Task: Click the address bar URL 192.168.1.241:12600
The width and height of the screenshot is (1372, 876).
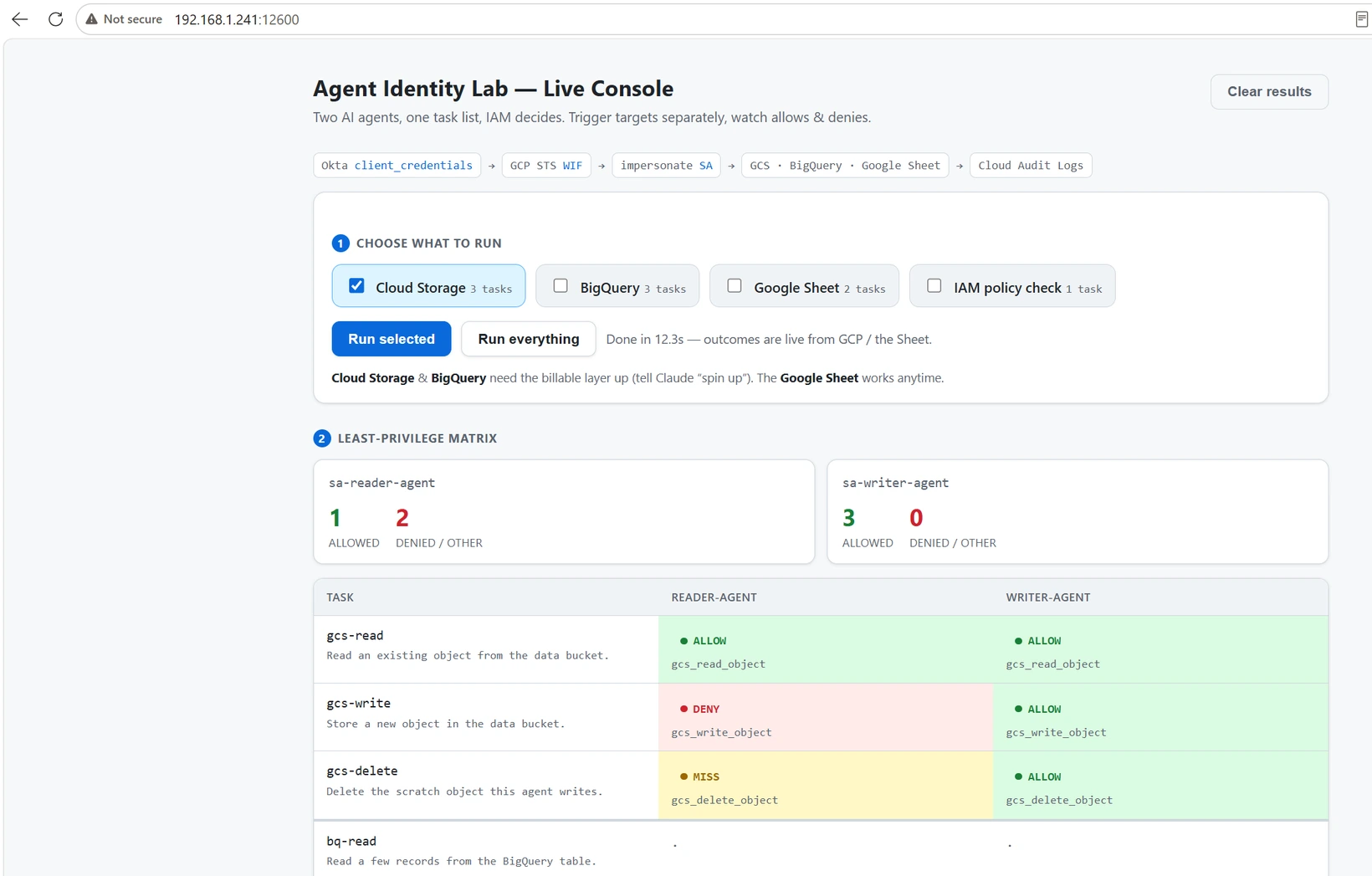Action: (x=237, y=19)
